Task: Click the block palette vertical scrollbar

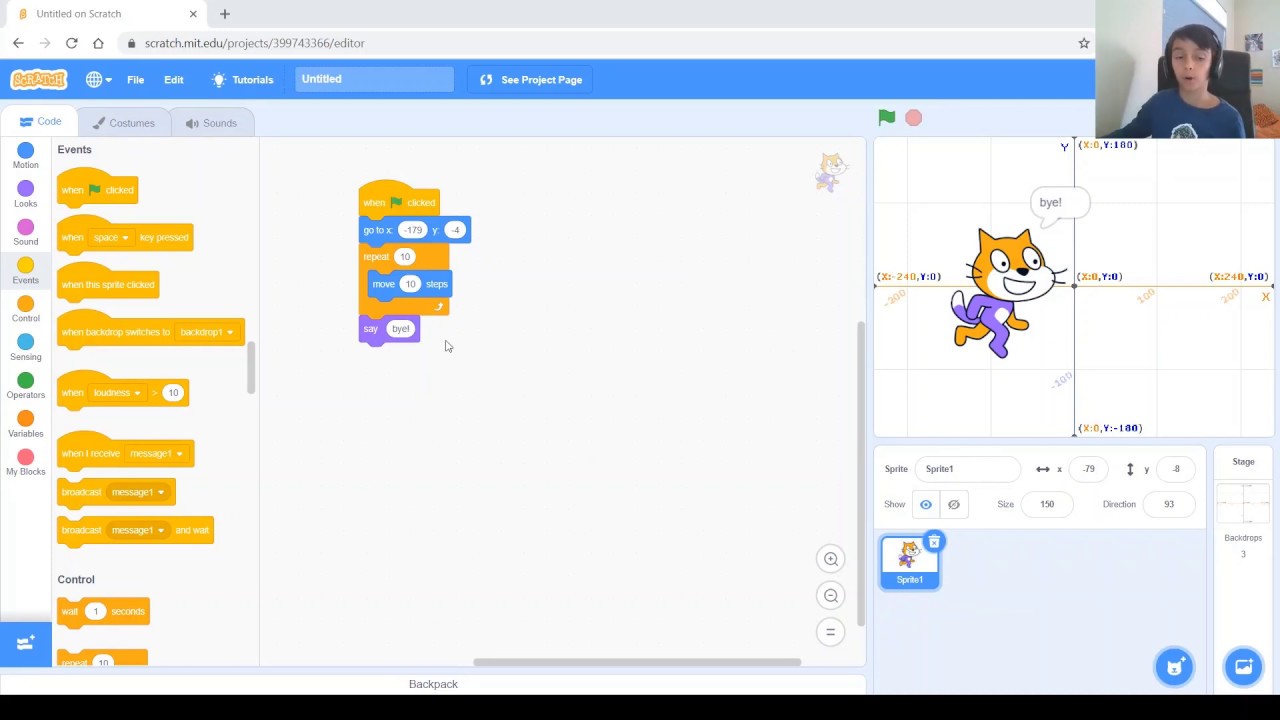Action: click(x=251, y=367)
